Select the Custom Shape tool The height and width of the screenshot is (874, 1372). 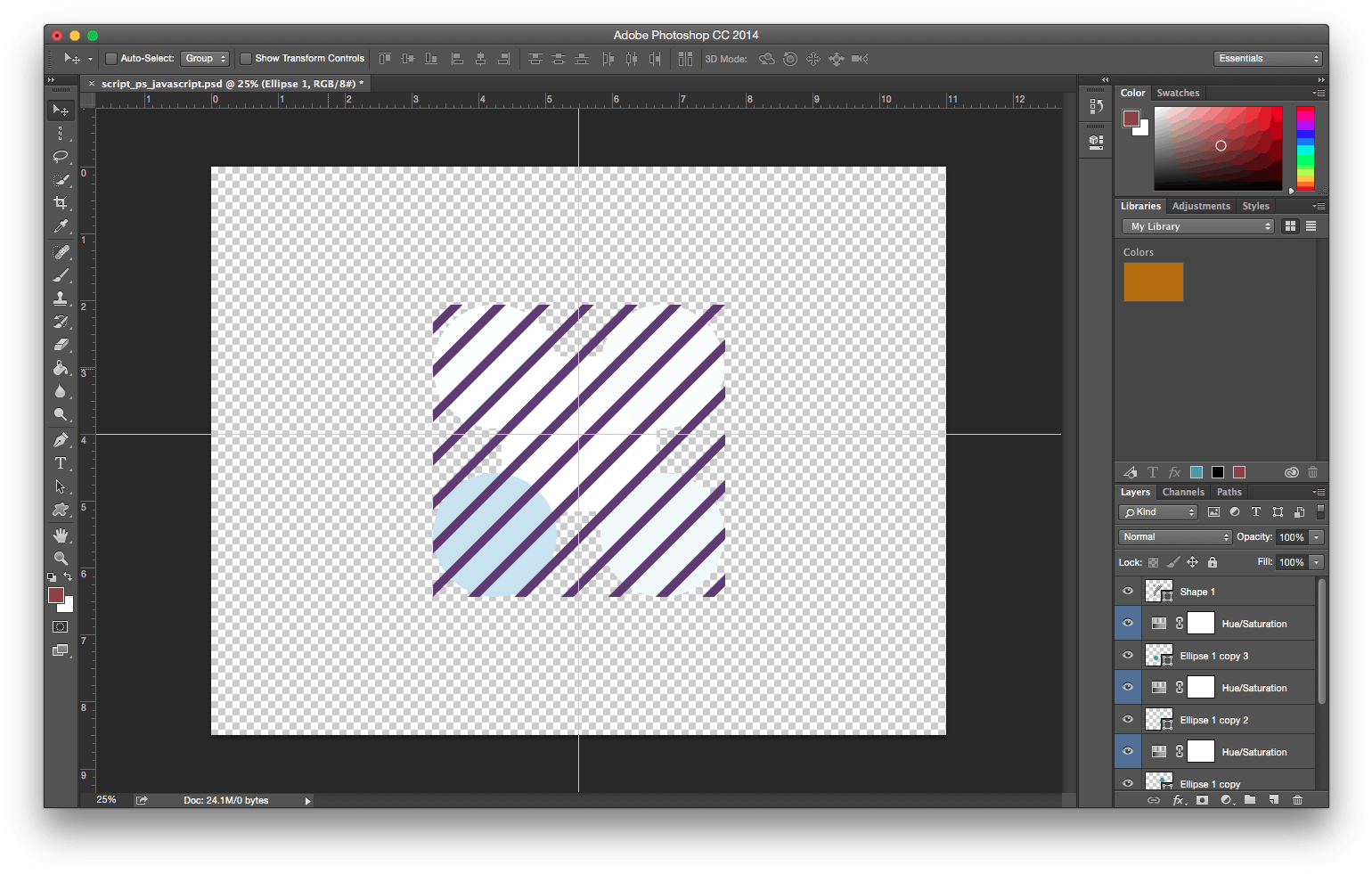(61, 510)
